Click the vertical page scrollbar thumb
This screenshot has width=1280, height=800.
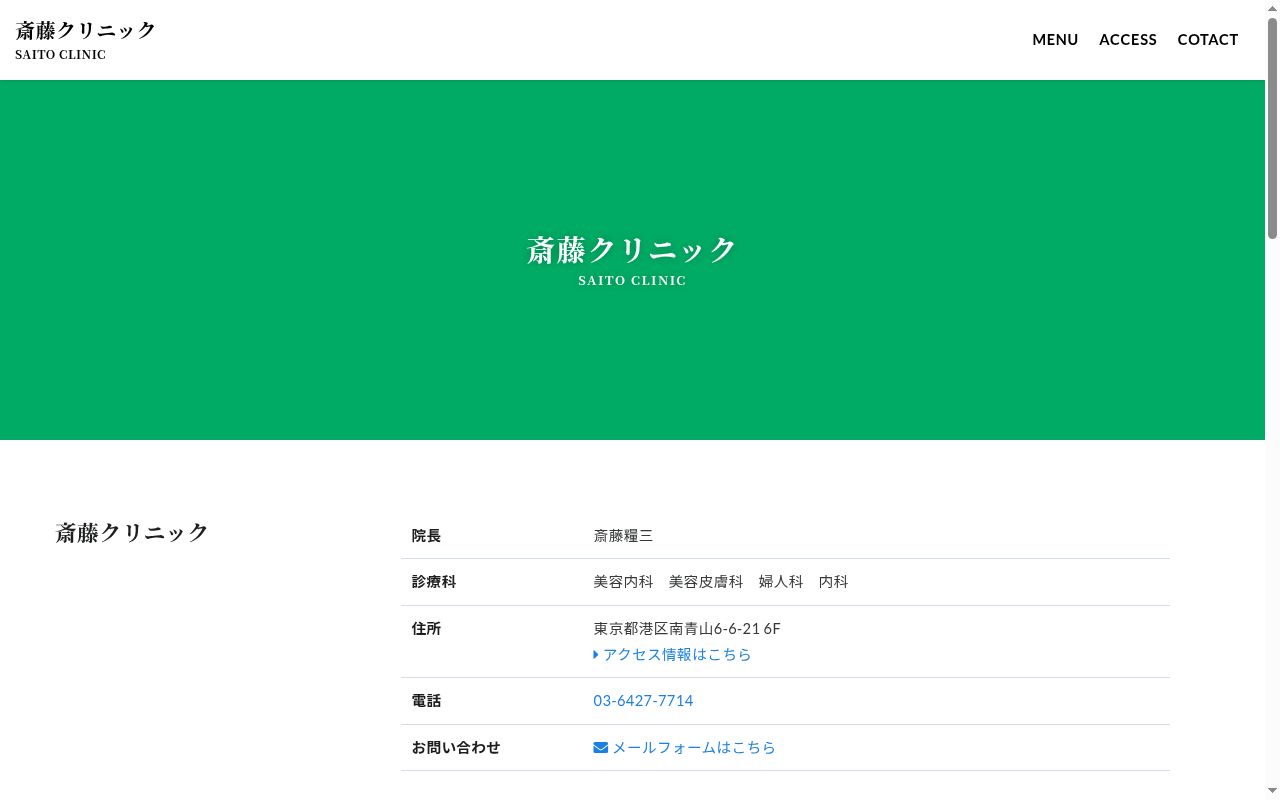tap(1272, 128)
